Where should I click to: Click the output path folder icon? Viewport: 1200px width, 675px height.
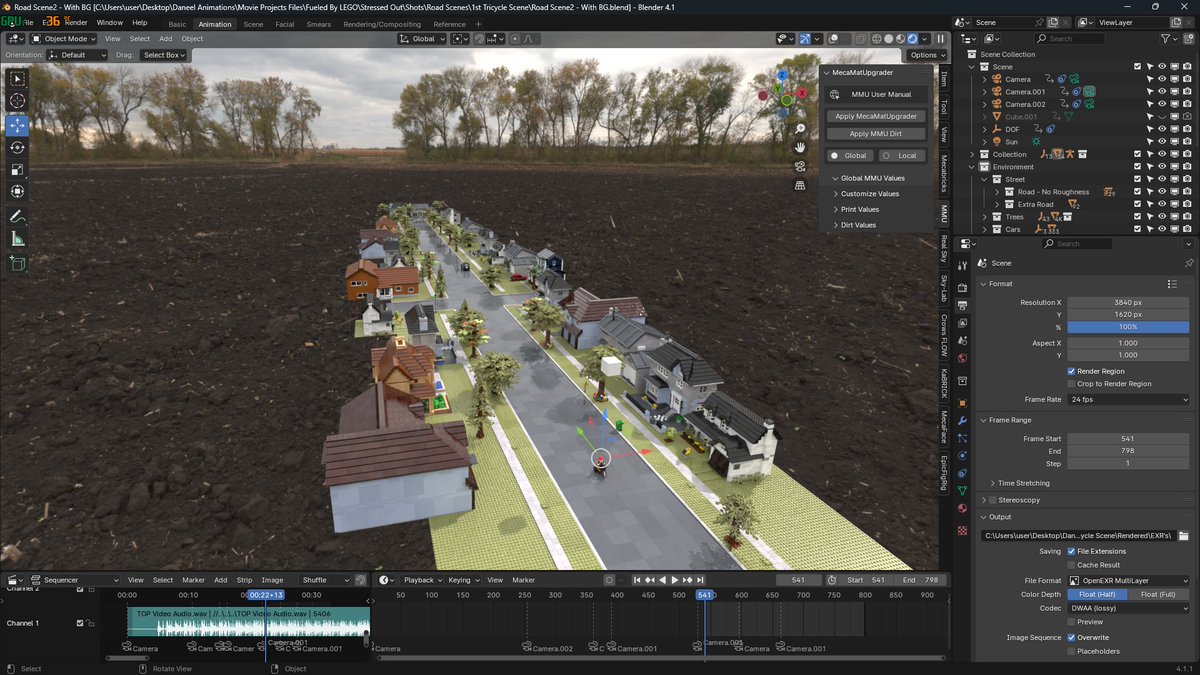click(1184, 536)
